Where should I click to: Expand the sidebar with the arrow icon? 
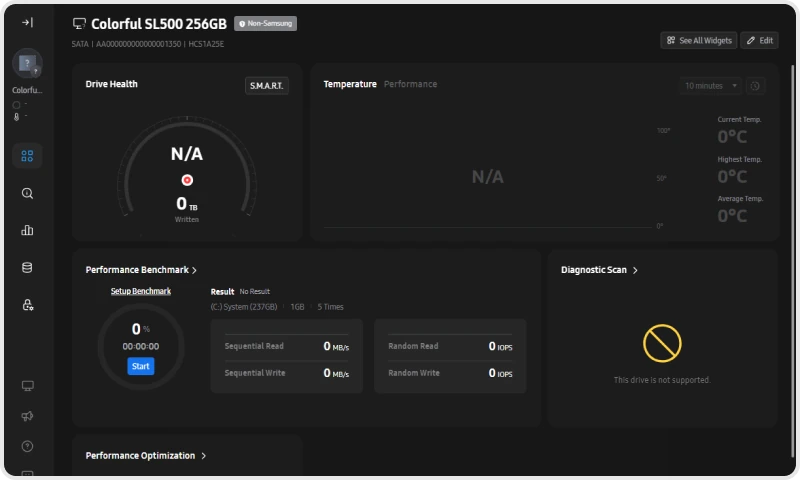tap(27, 22)
